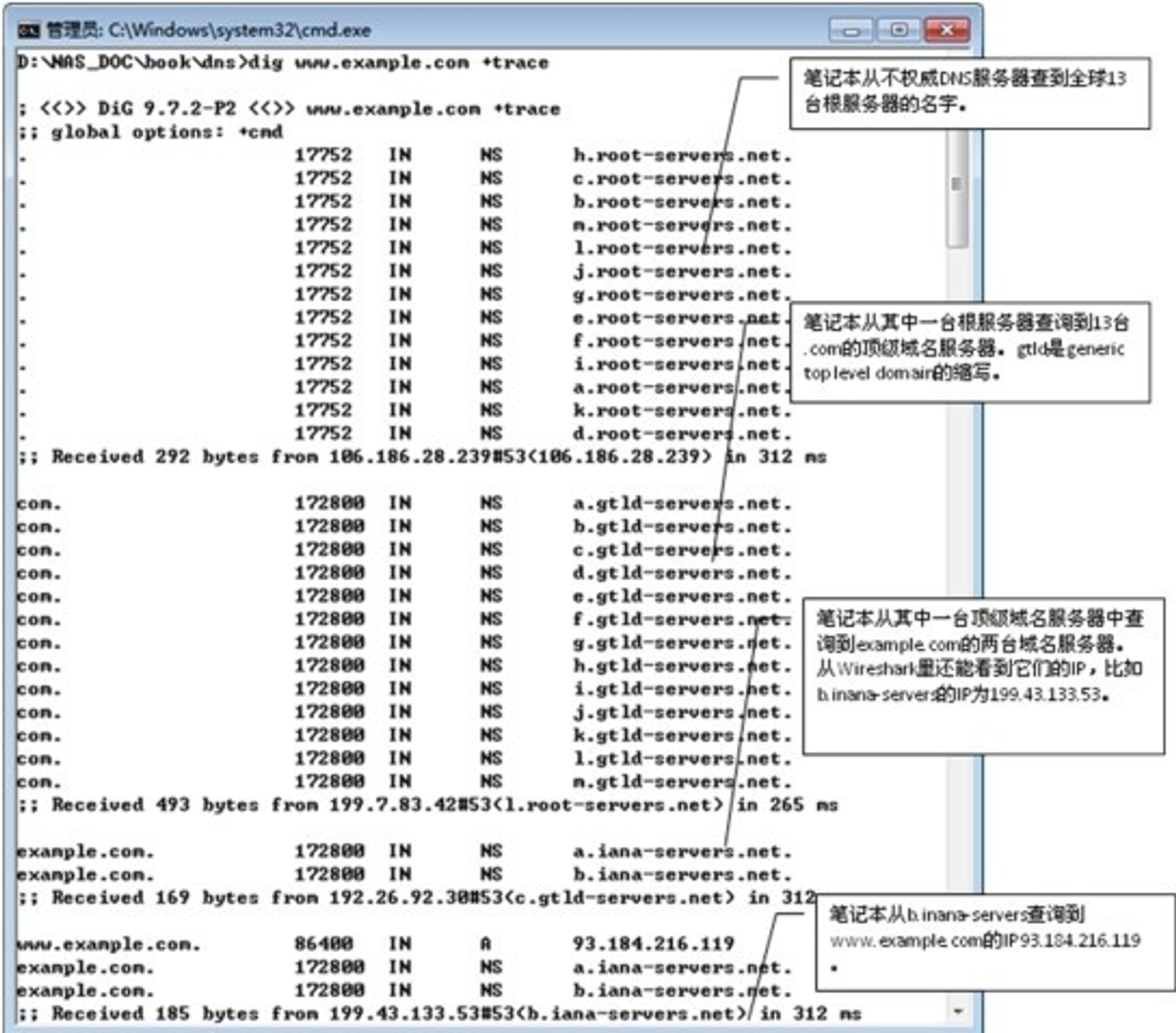The width and height of the screenshot is (1176, 1033).
Task: Minimize the cmd.exe window
Action: [851, 30]
